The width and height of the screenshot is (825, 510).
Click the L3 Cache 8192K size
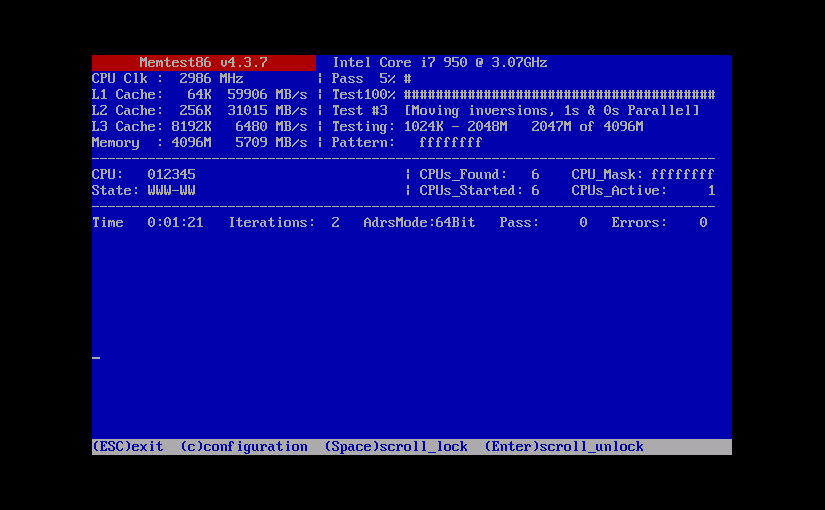[191, 126]
